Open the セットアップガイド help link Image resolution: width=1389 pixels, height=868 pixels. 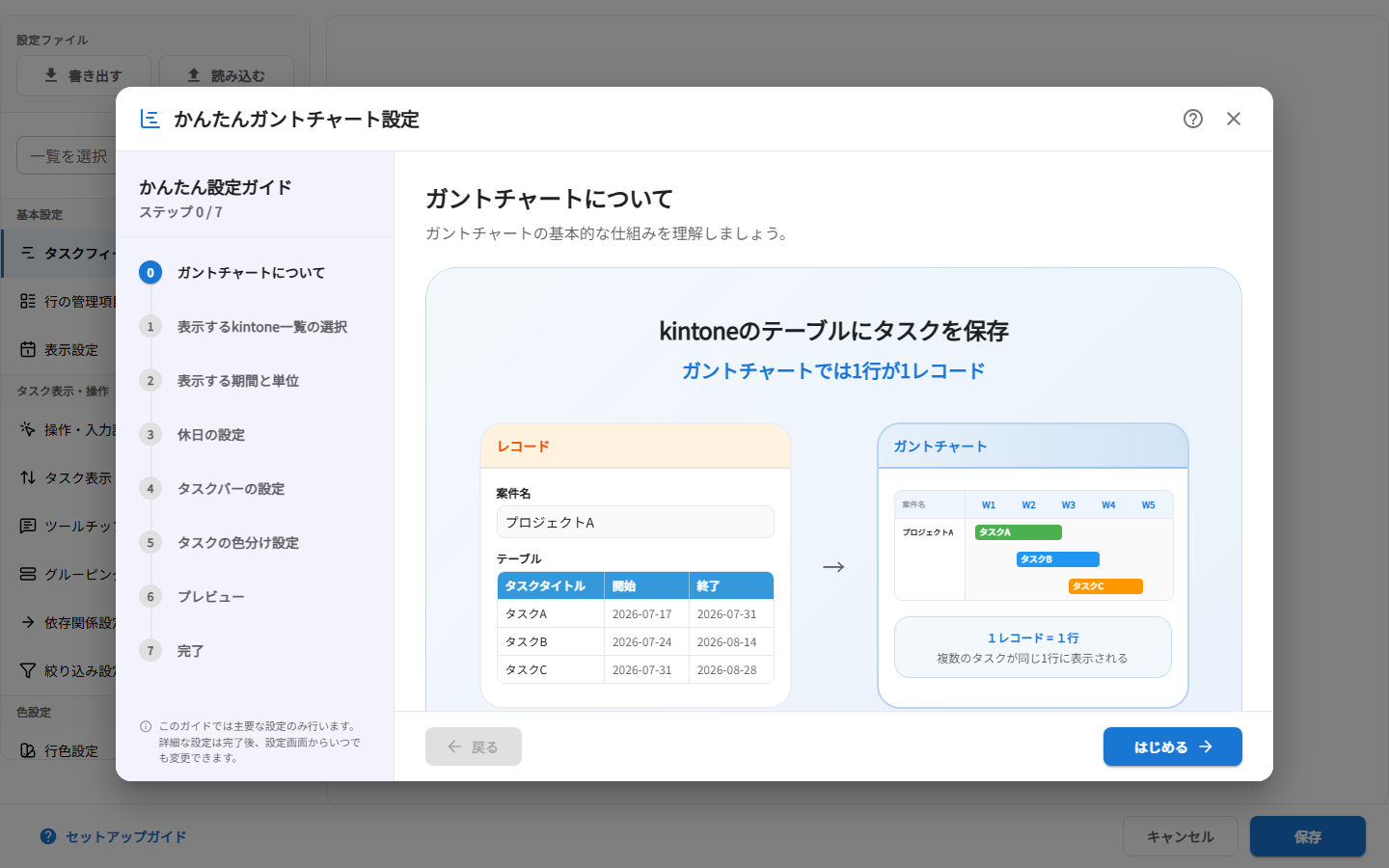coord(114,837)
